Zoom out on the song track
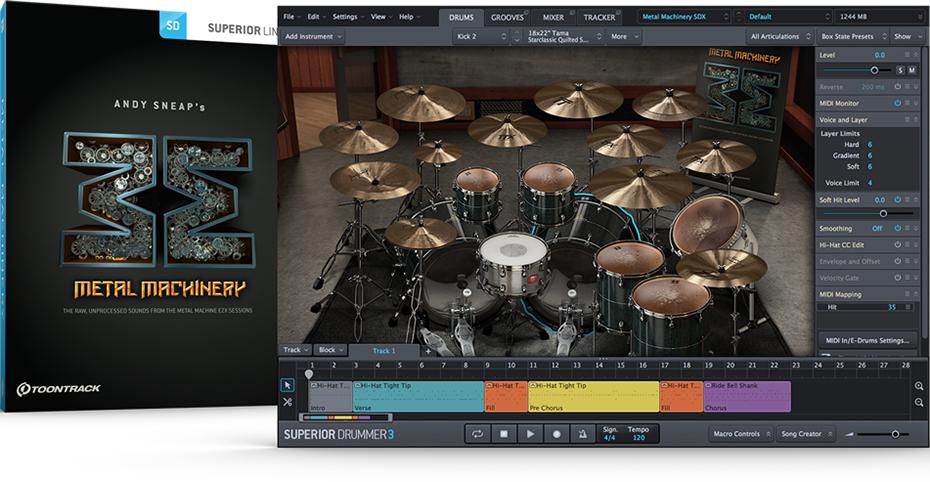930x482 pixels. 919,402
